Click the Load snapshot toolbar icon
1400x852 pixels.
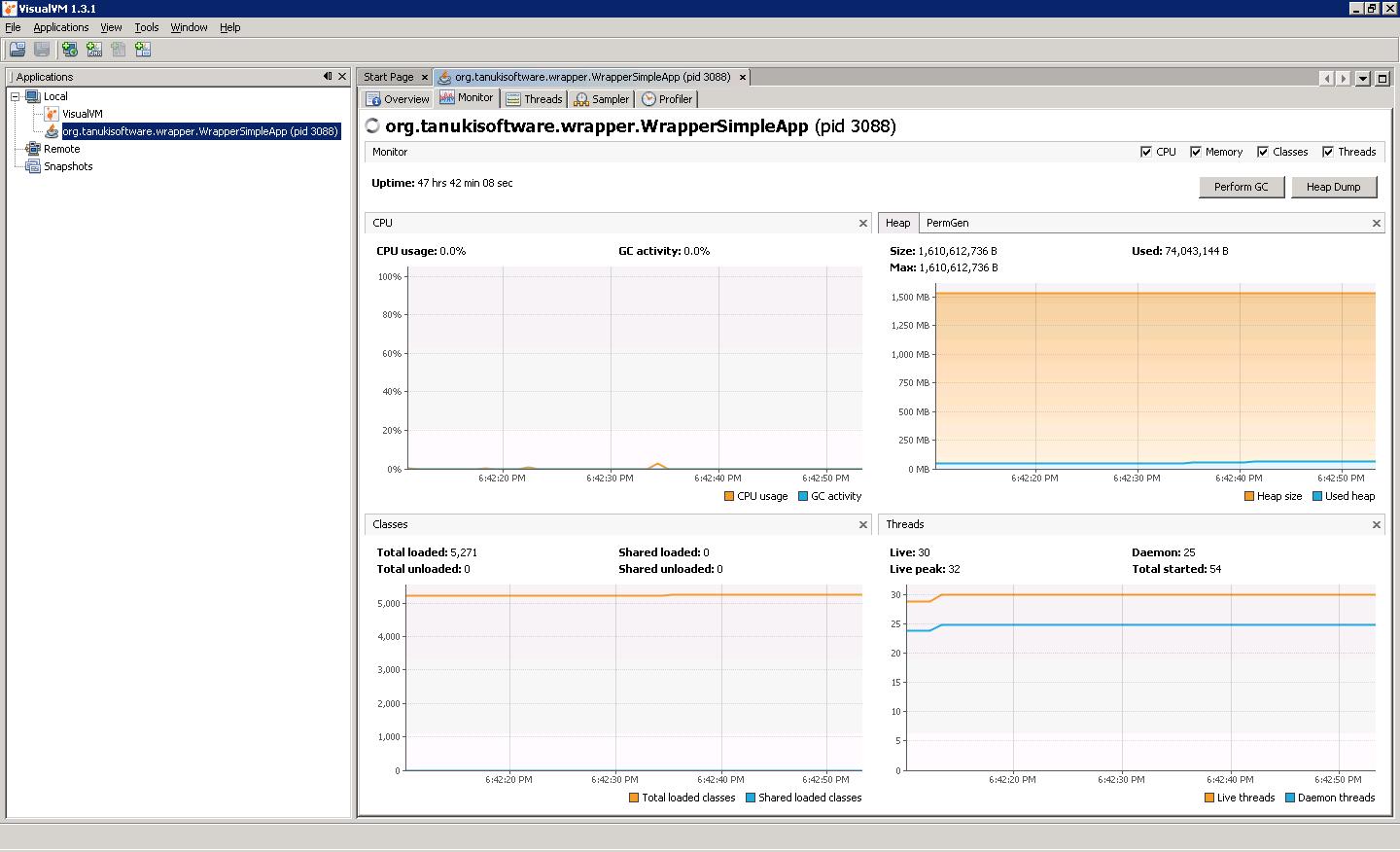click(17, 50)
